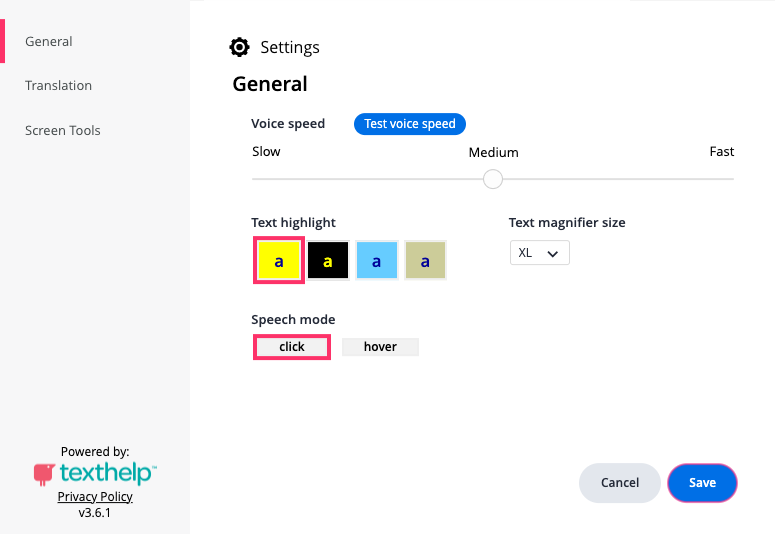Switch to the Translation tab

tap(59, 86)
